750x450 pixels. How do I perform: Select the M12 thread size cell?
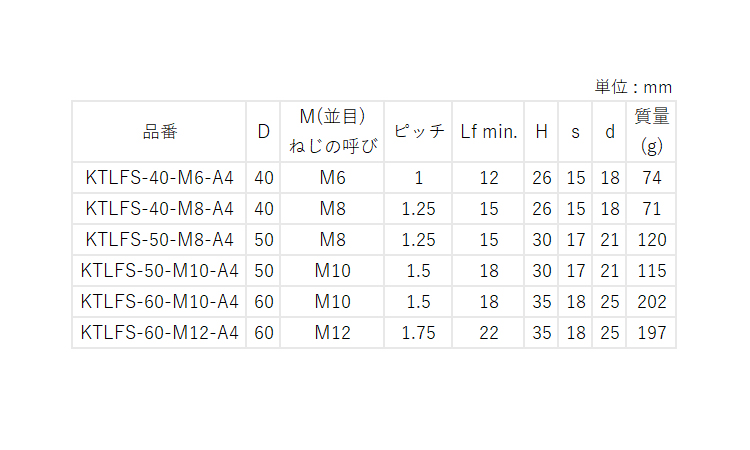[333, 333]
